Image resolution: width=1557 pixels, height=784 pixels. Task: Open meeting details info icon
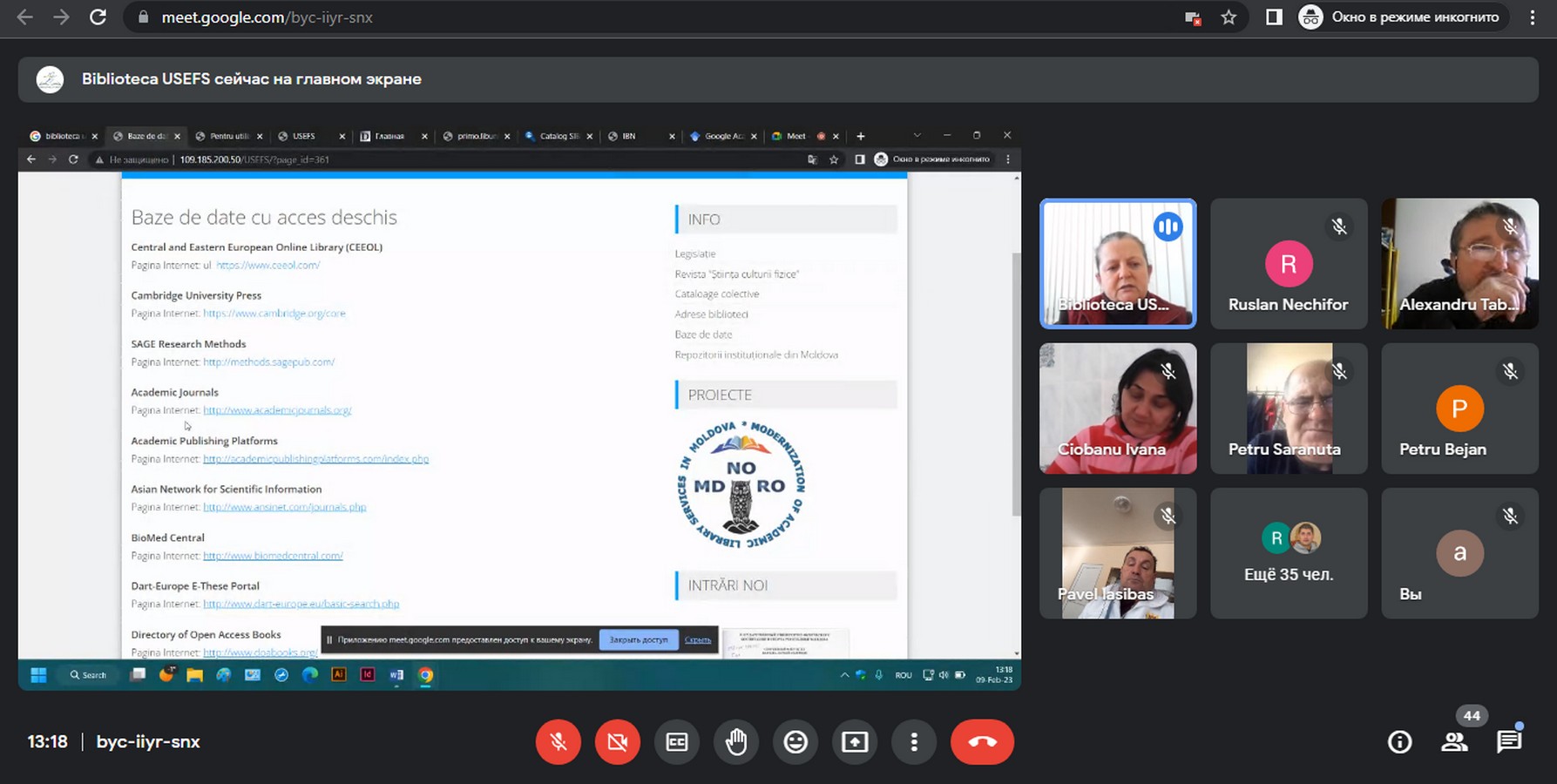(1400, 742)
